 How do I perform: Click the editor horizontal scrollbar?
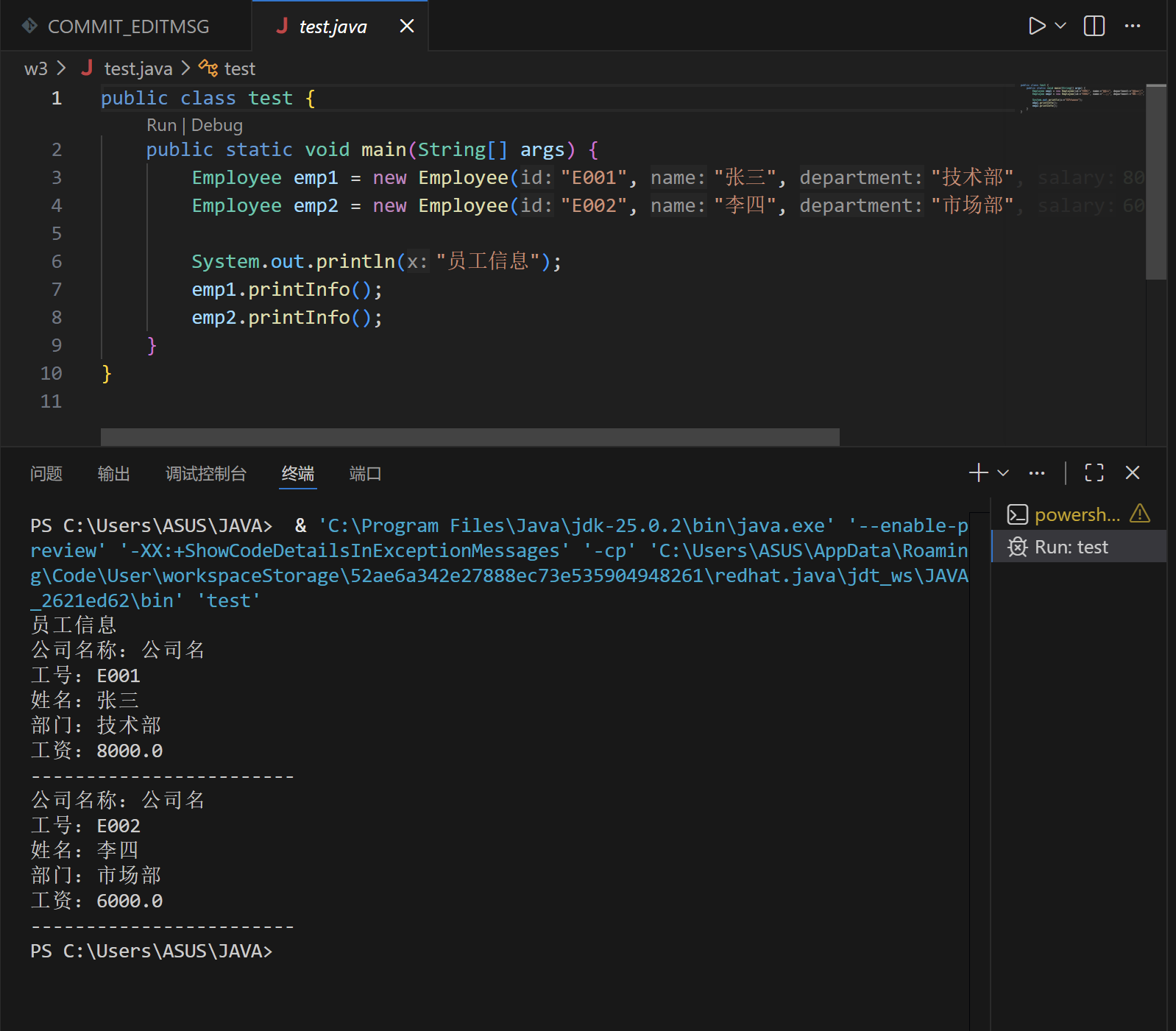pyautogui.click(x=470, y=437)
